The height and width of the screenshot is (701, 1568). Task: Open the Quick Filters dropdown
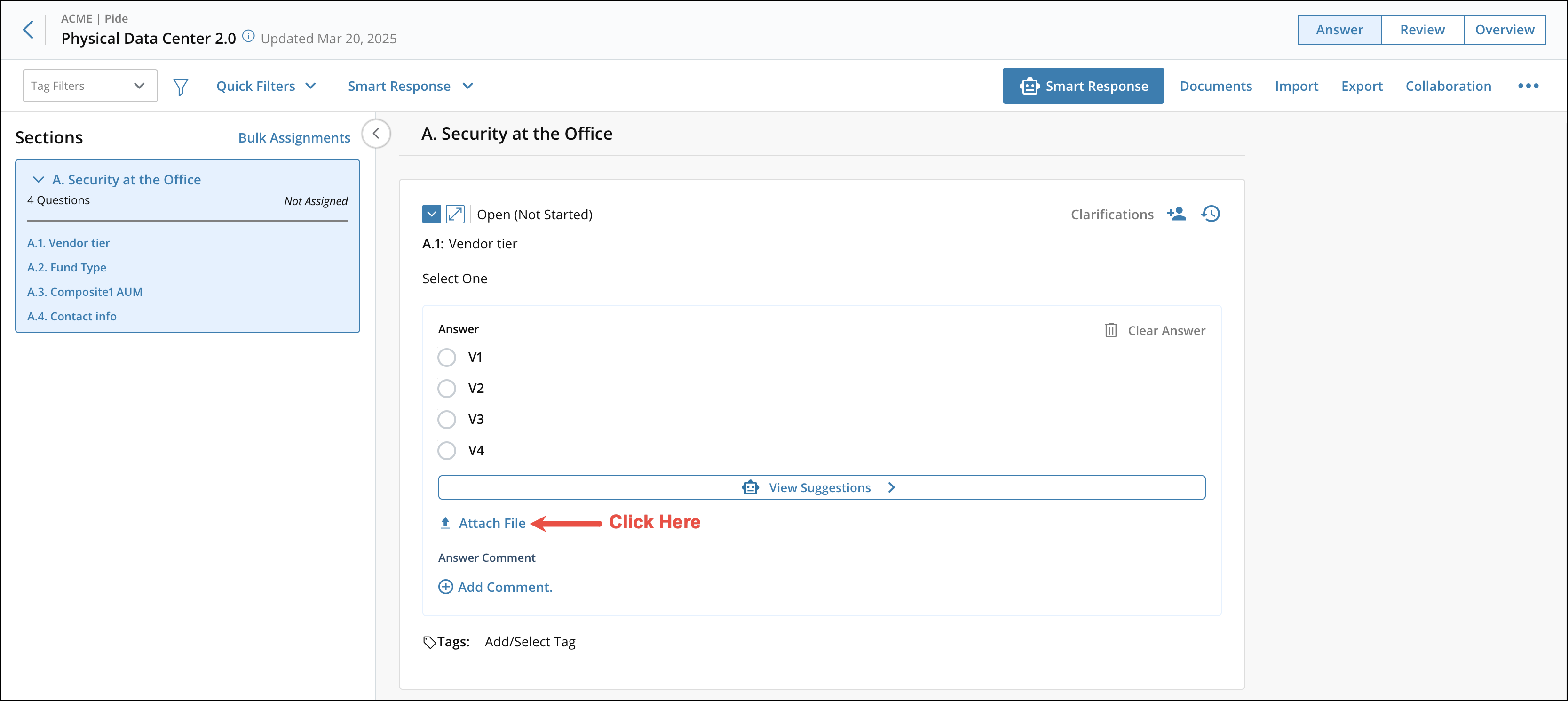pyautogui.click(x=266, y=85)
